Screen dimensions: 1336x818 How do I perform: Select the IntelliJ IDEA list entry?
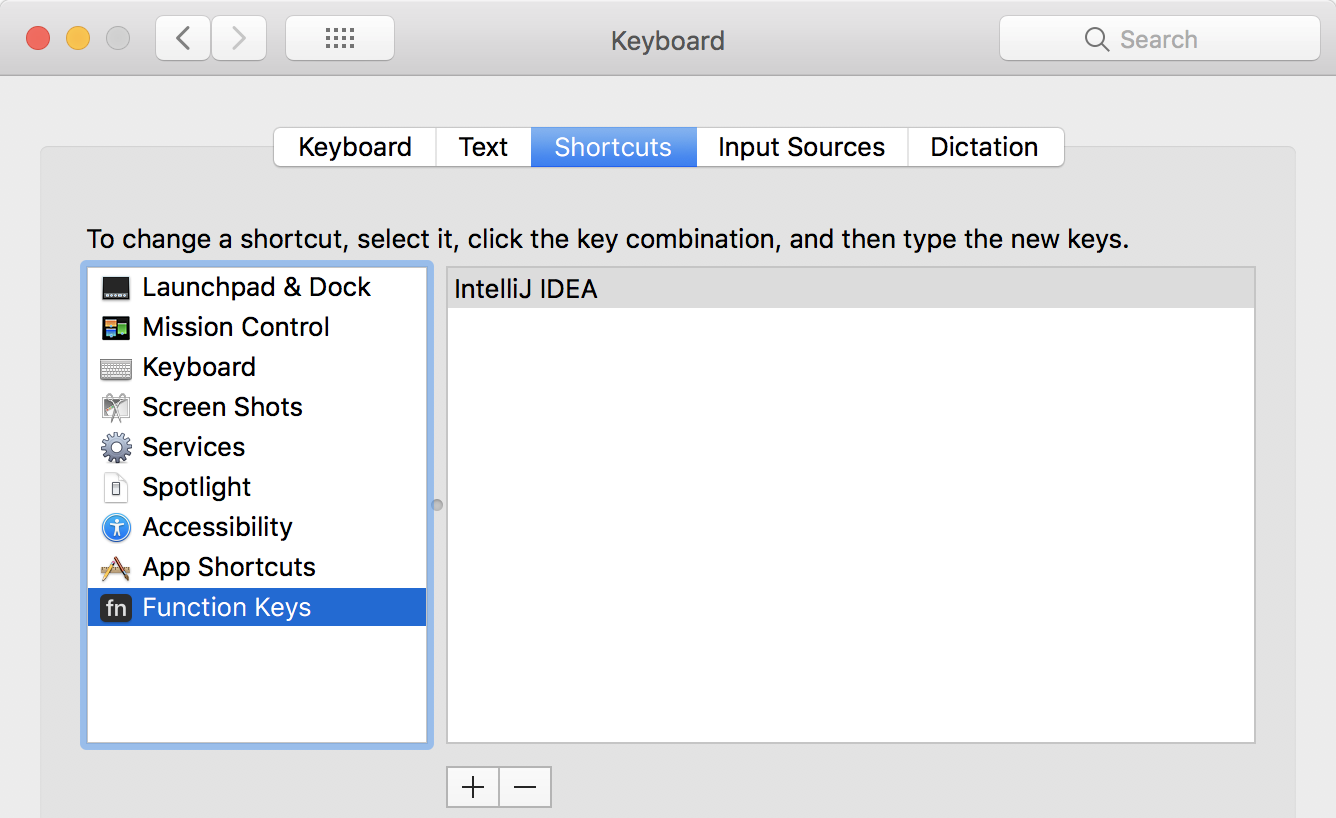[x=850, y=289]
